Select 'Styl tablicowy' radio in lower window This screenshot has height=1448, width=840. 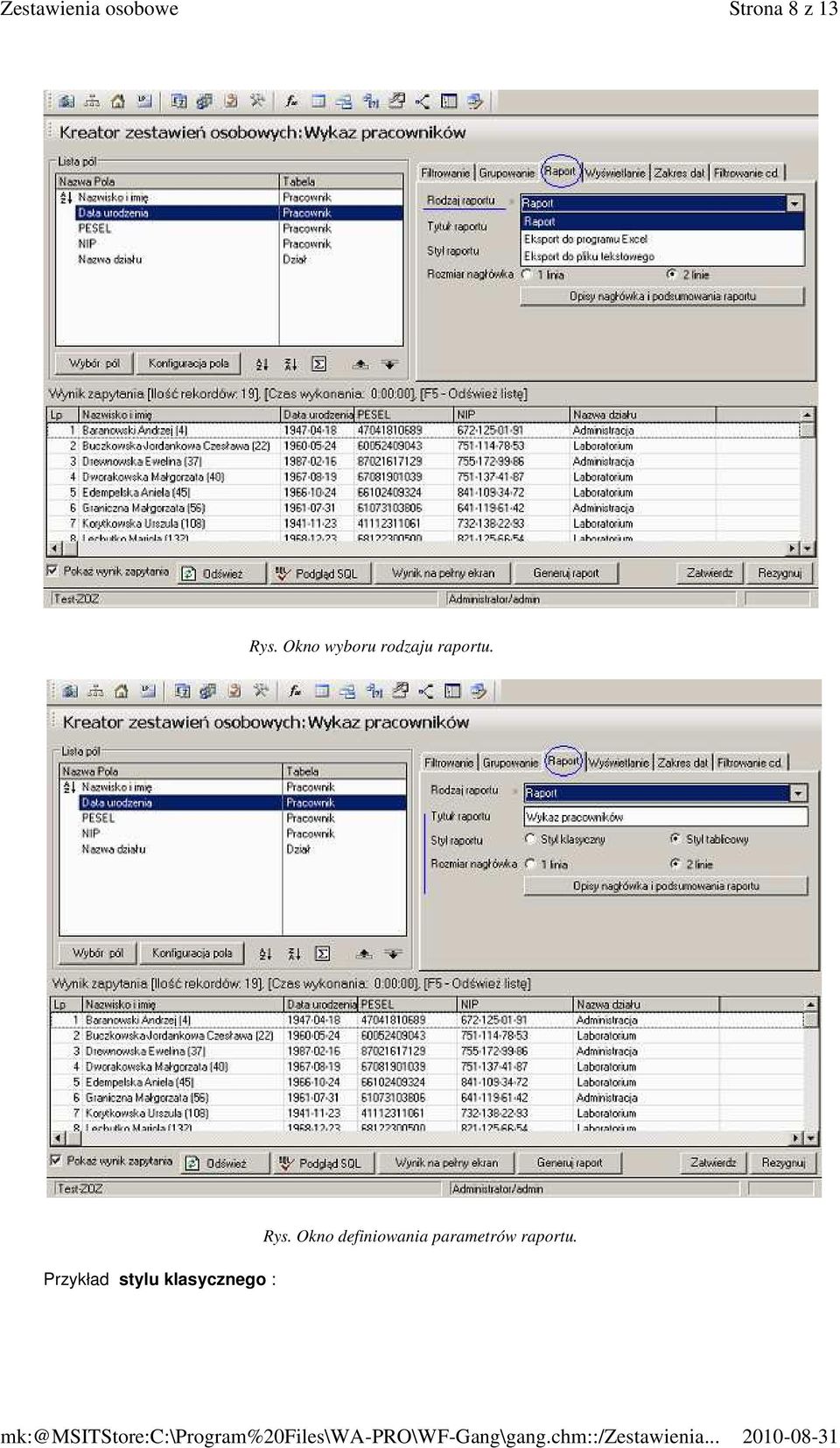675,839
